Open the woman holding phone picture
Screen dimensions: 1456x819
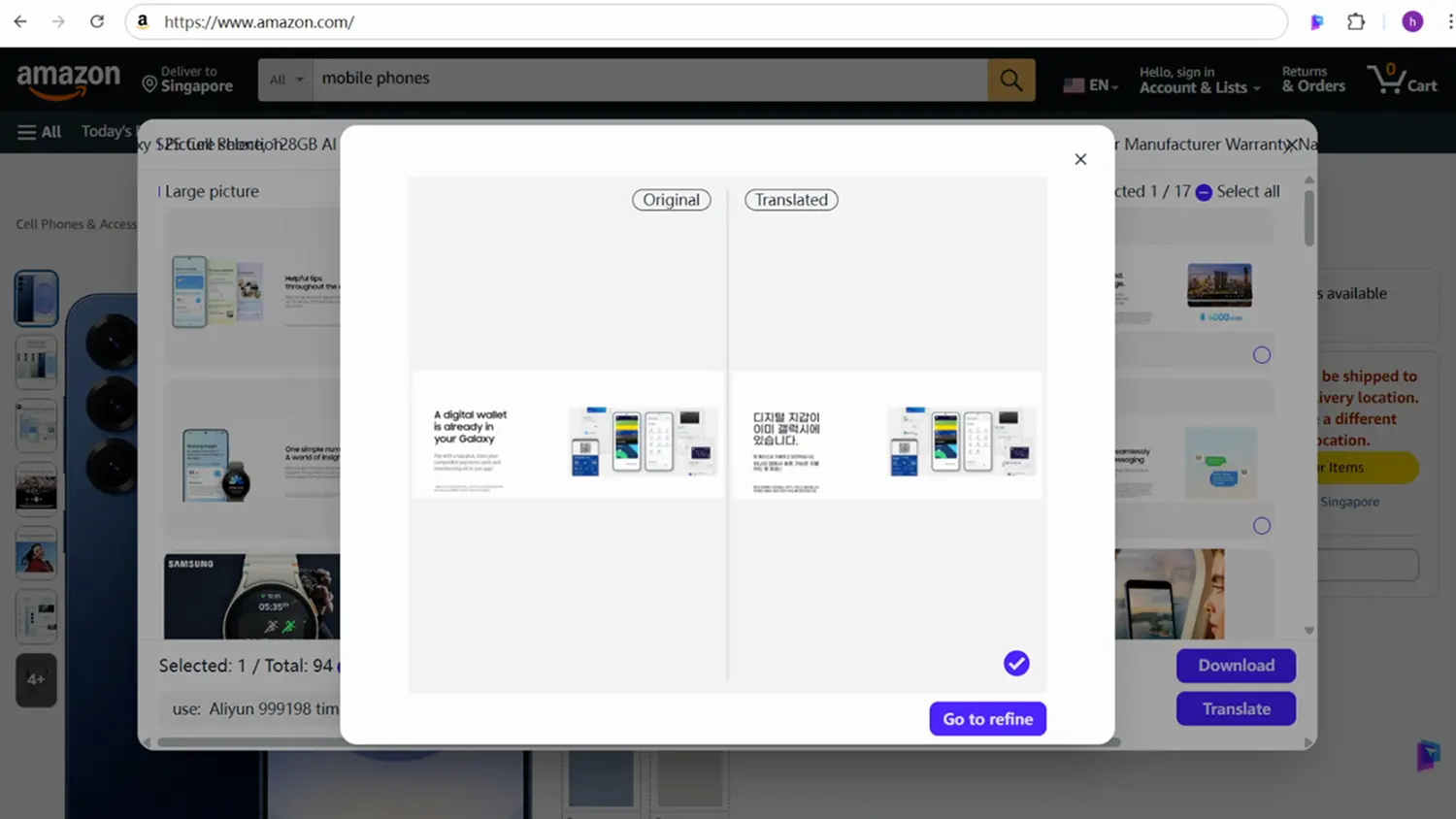tap(1170, 594)
